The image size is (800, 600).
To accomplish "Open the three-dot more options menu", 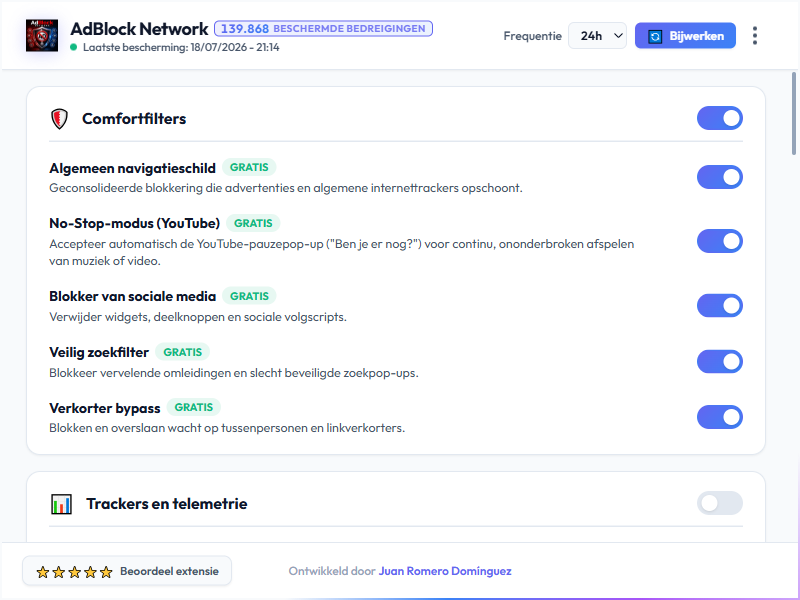I will click(755, 36).
